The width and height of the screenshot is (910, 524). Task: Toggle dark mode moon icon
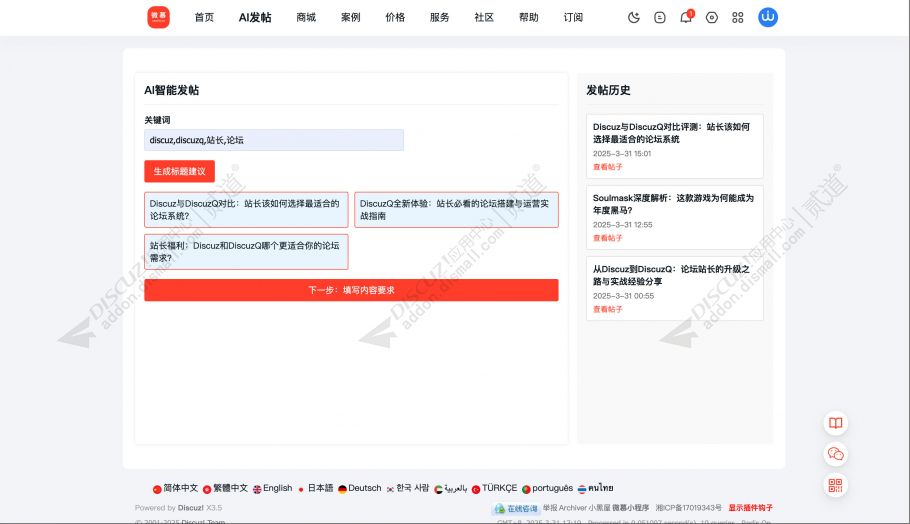point(634,17)
